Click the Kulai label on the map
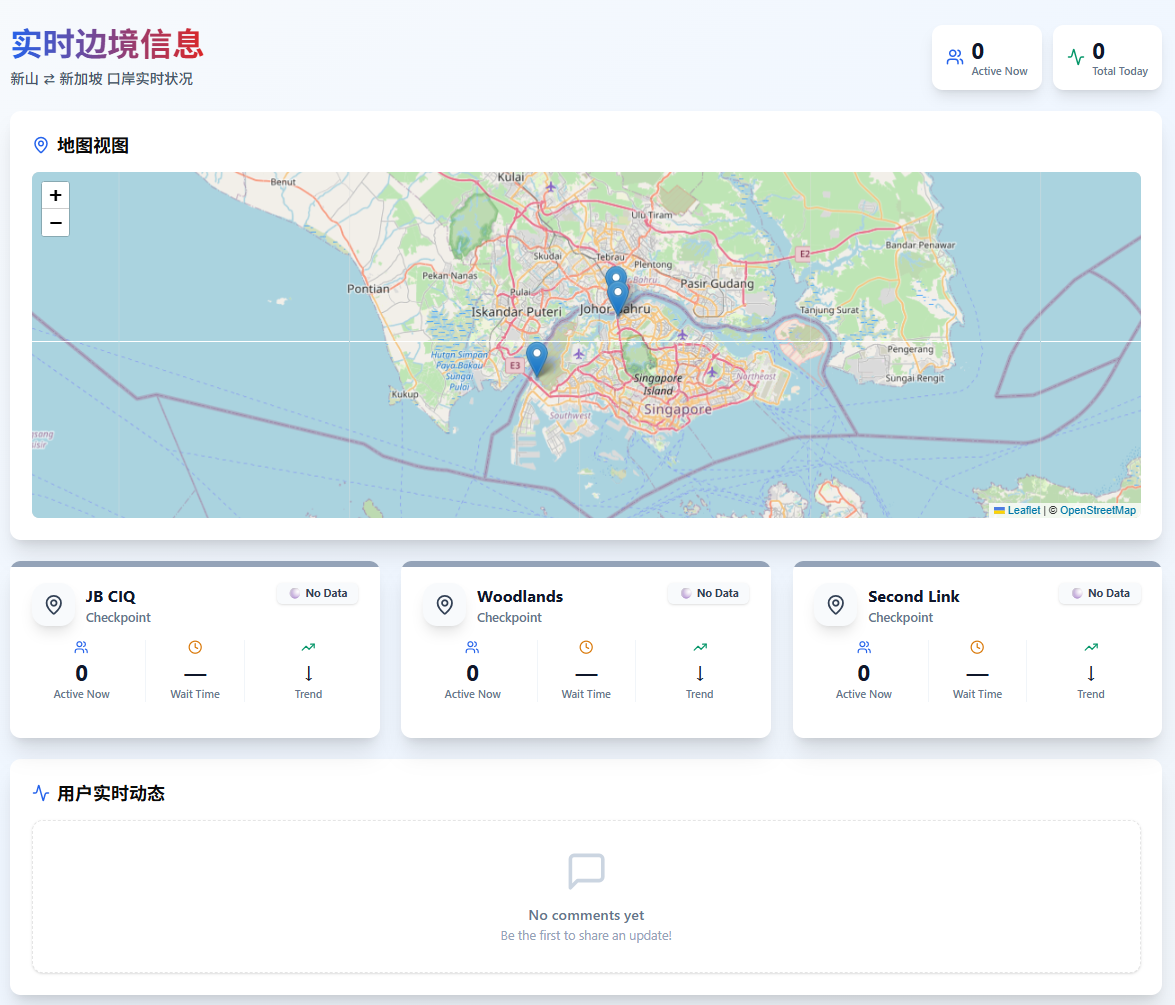 click(511, 177)
